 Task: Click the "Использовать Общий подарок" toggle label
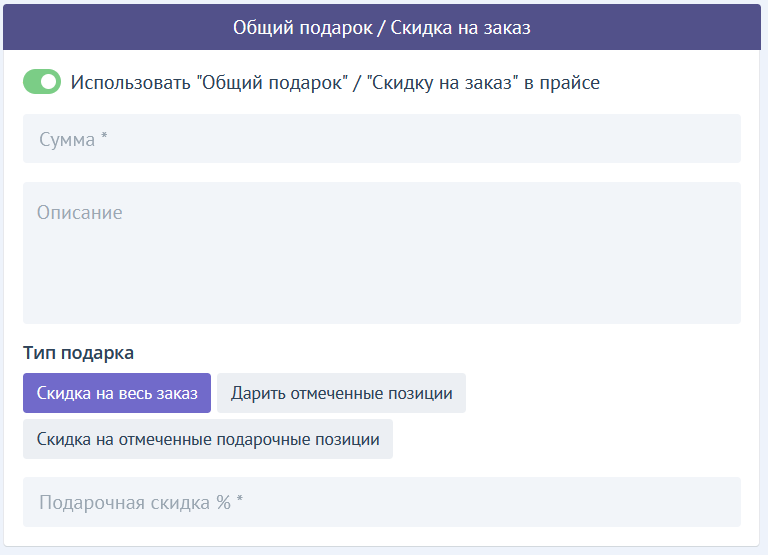pos(335,82)
